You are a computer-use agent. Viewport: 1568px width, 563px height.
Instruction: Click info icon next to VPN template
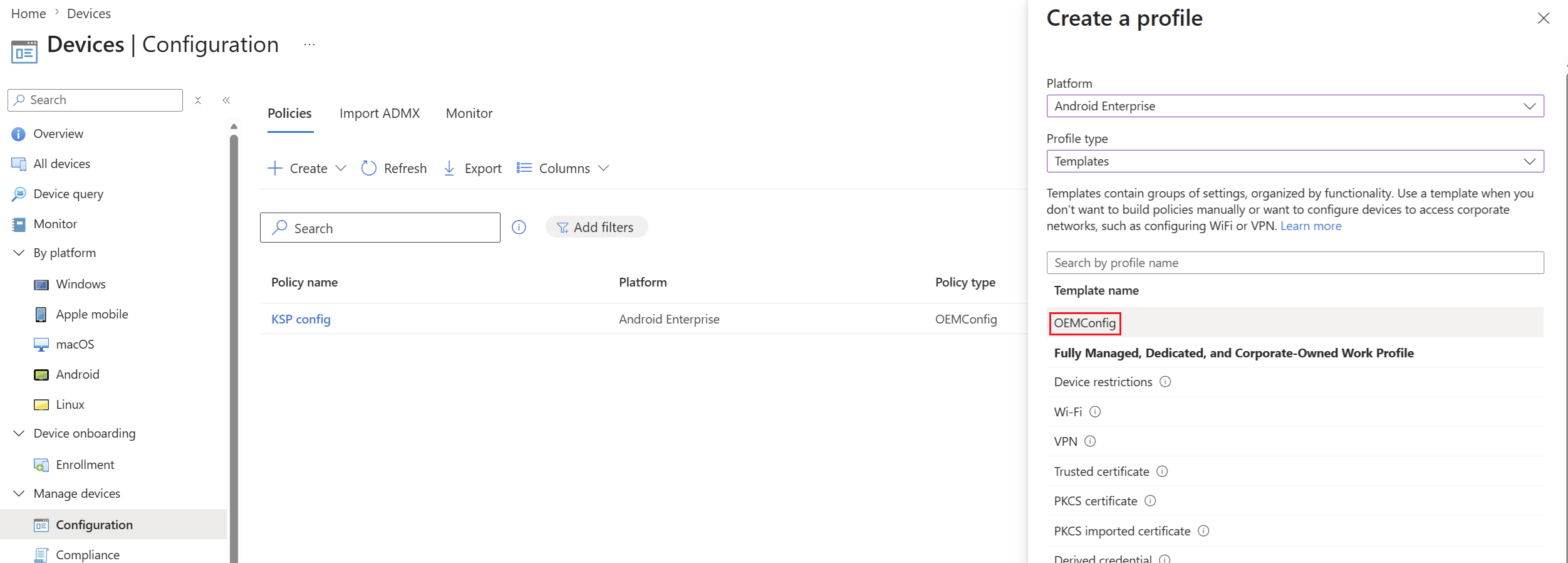[x=1090, y=441]
